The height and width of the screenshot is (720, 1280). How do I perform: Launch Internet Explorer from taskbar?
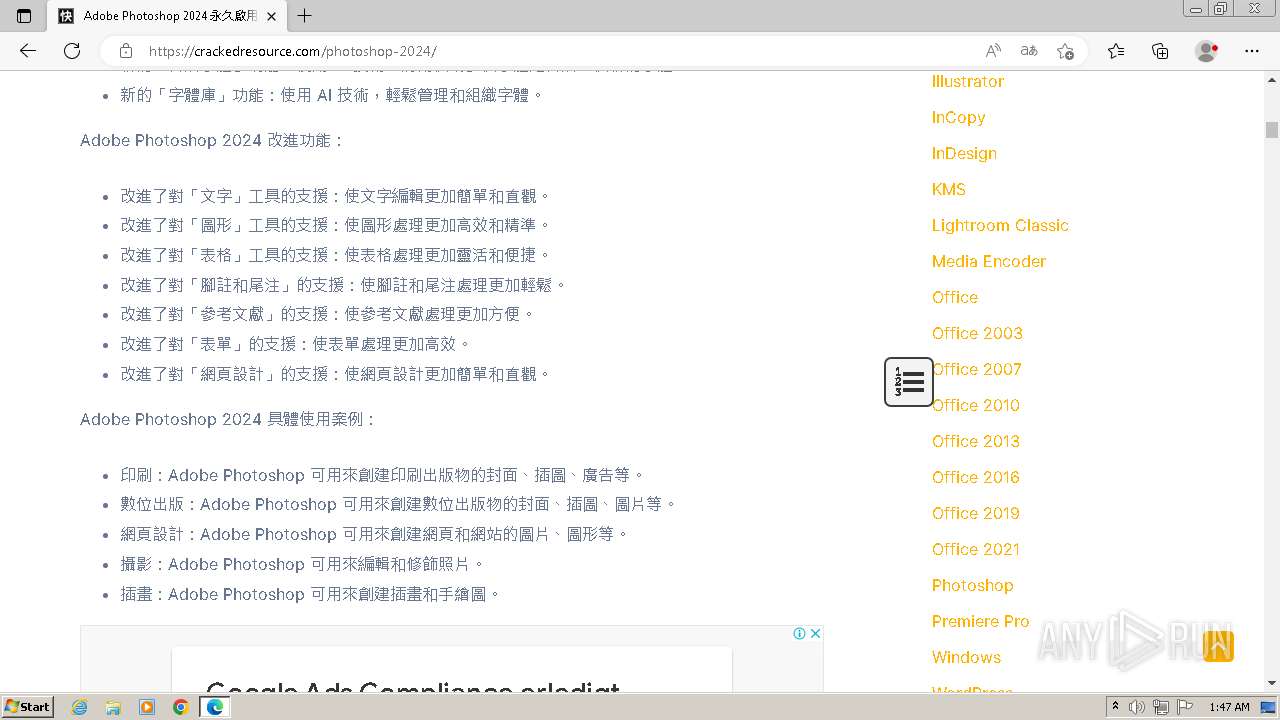point(80,707)
